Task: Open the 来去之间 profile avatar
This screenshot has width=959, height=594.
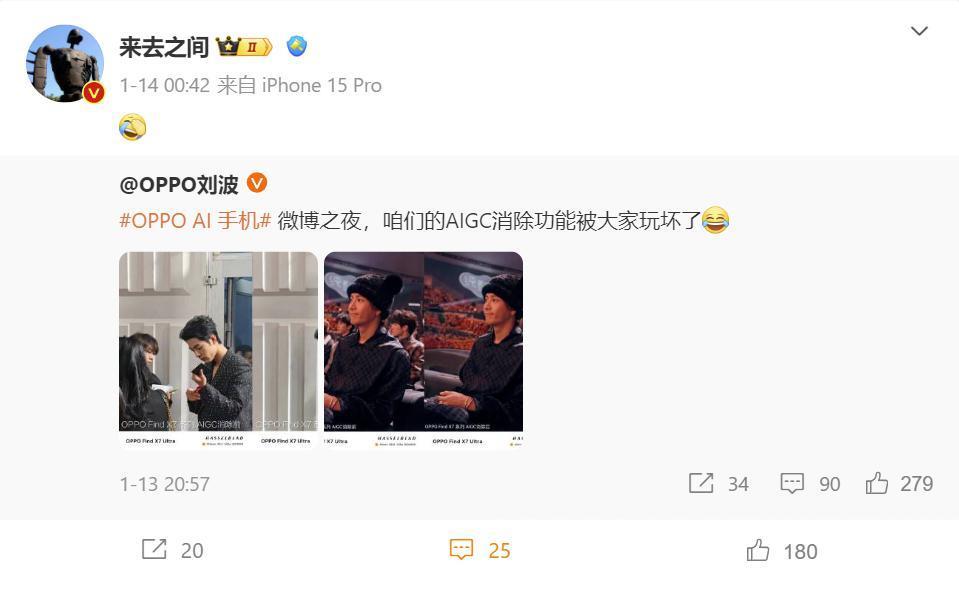Action: tap(65, 63)
